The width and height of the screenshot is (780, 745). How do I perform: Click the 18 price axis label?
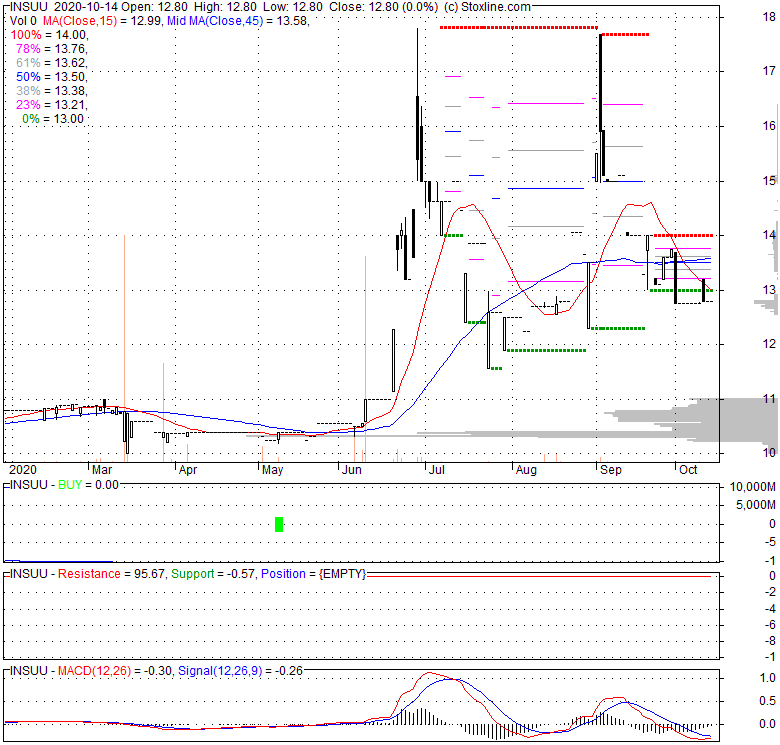[x=769, y=17]
